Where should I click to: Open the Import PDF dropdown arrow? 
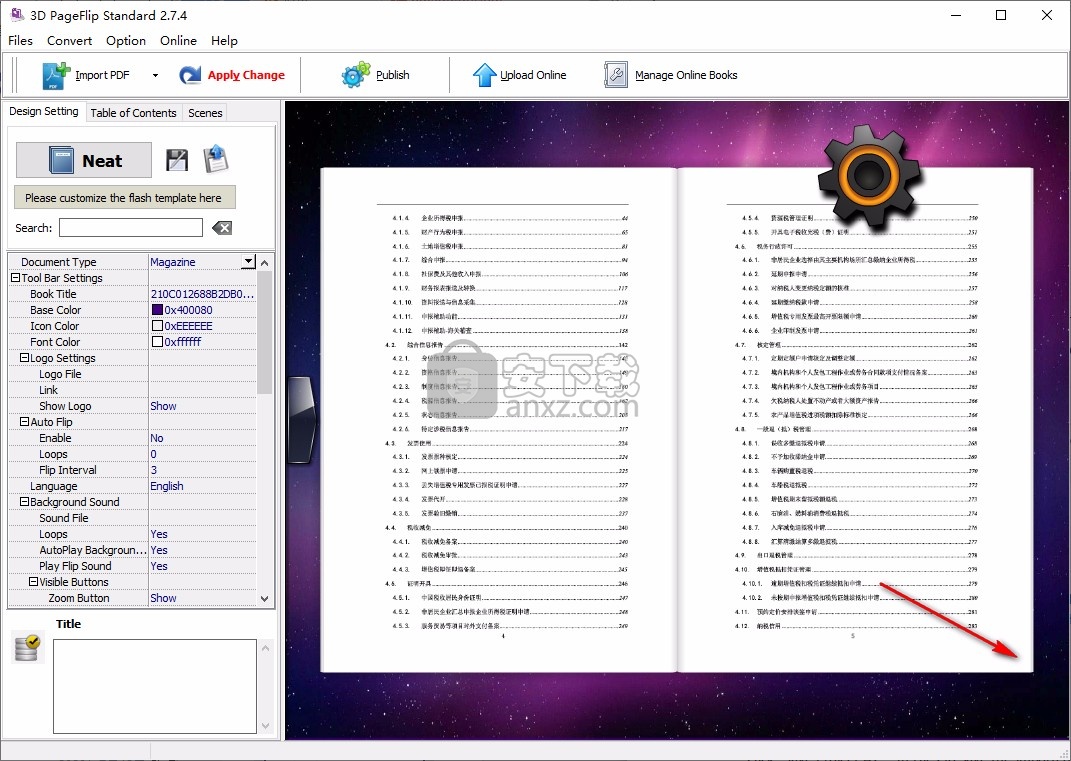[x=155, y=75]
